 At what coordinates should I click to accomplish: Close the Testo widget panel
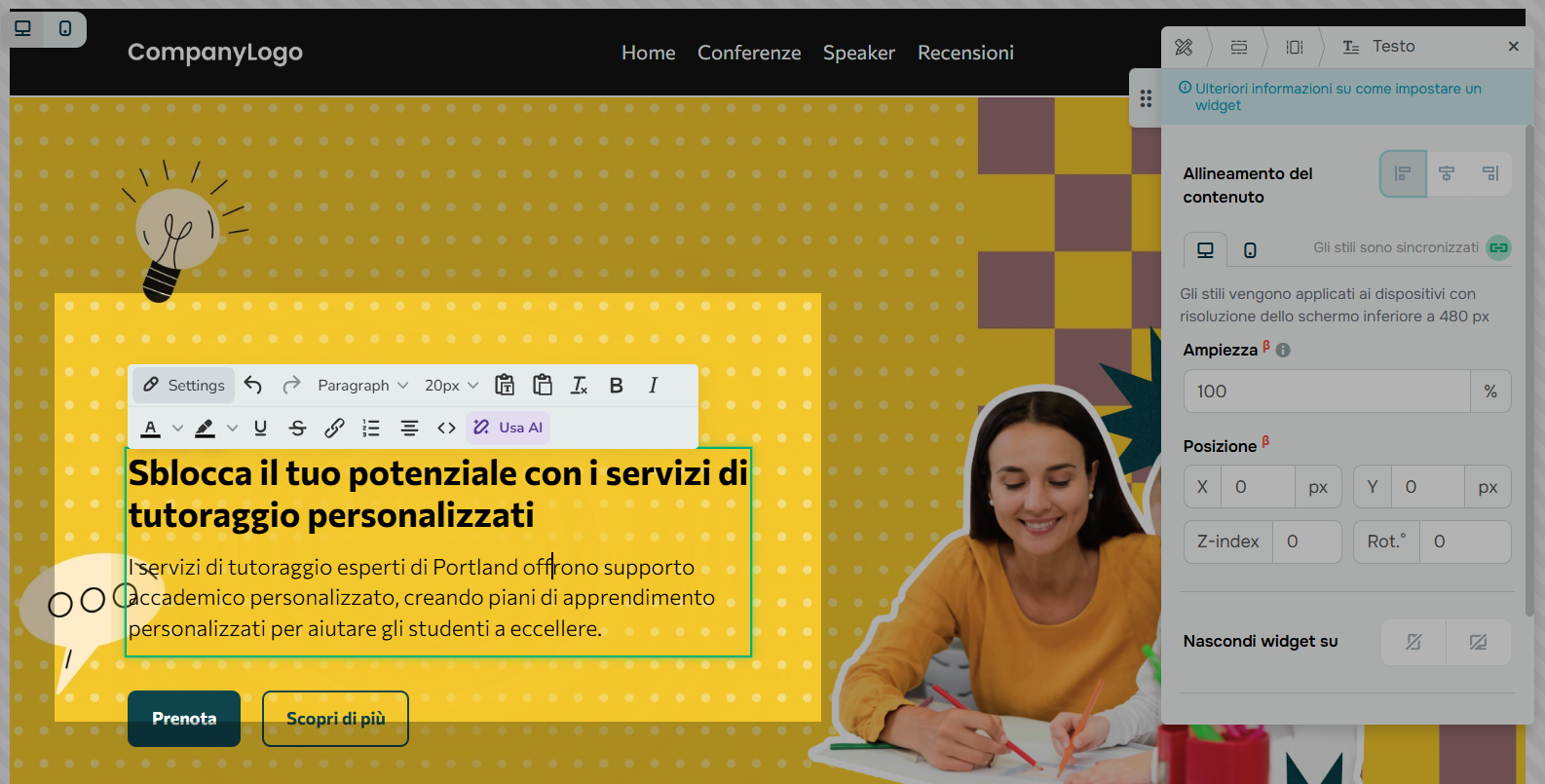coord(1514,47)
